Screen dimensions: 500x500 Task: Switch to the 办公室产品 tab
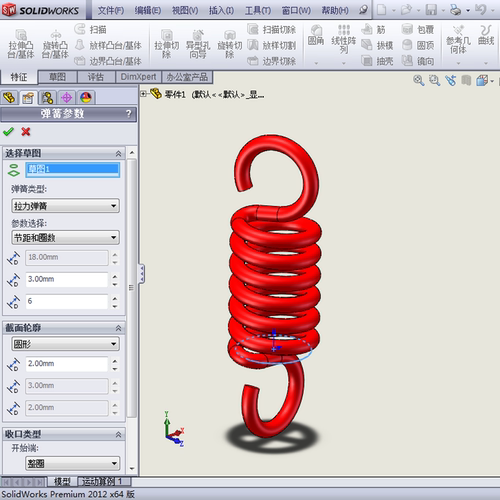[187, 77]
